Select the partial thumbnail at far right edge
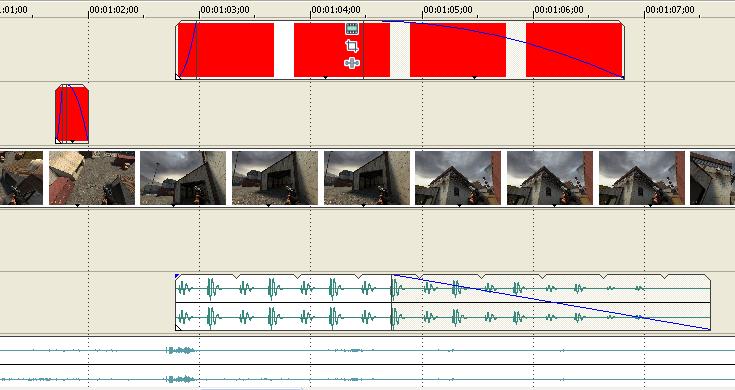 pyautogui.click(x=712, y=178)
